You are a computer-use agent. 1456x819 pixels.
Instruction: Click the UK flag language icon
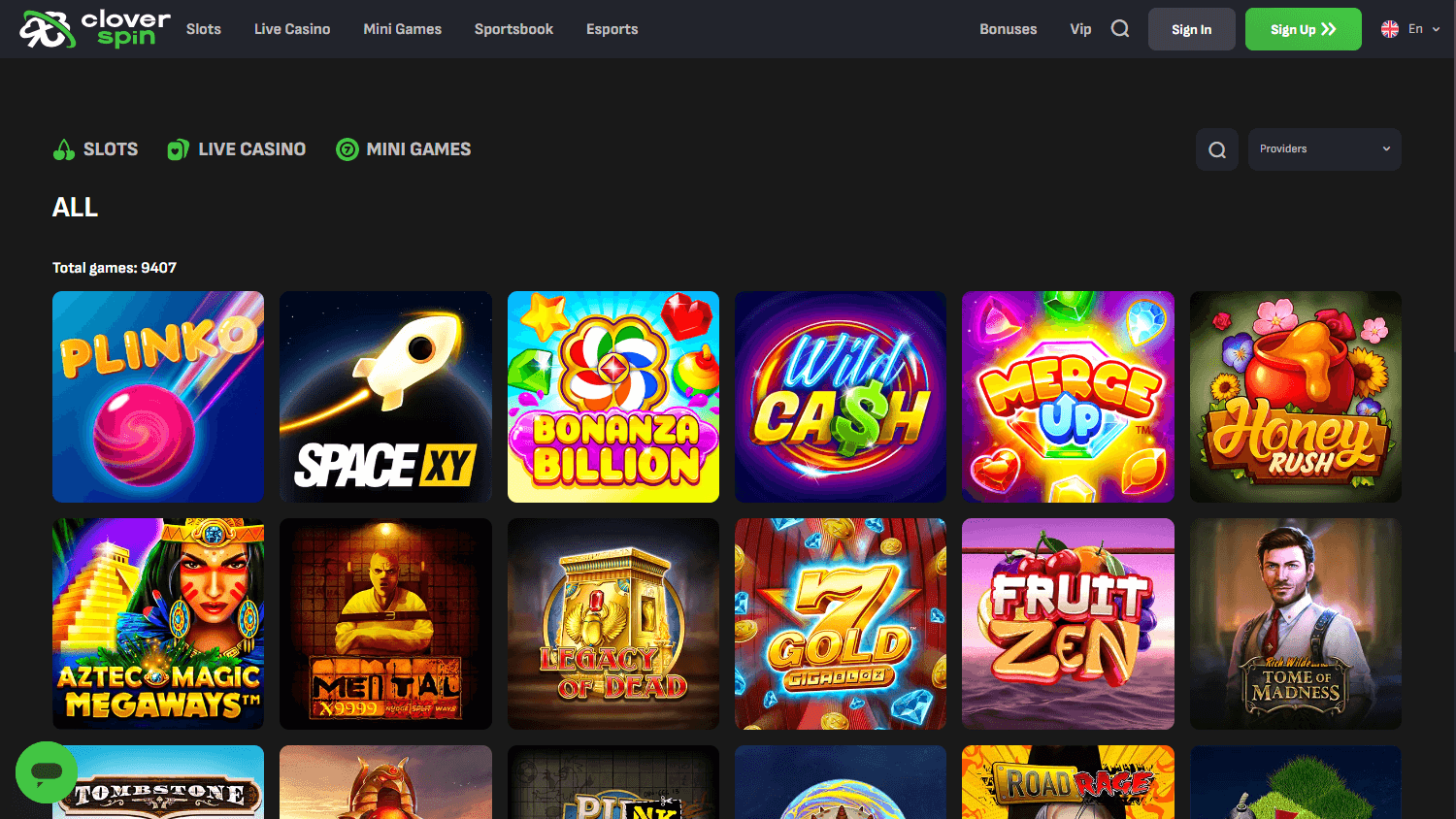1390,29
